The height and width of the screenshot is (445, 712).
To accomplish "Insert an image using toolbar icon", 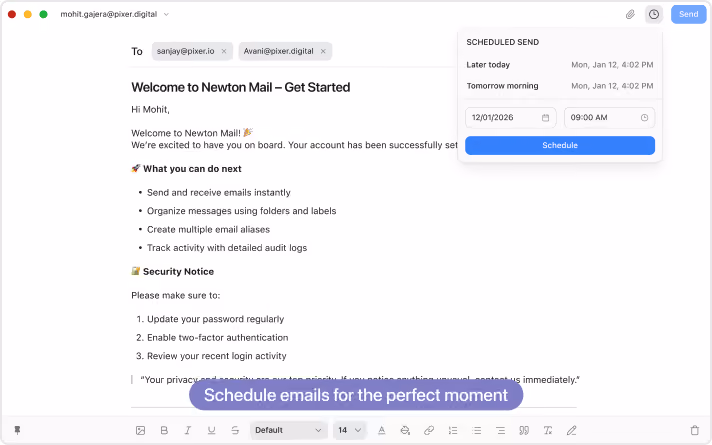I will (x=140, y=430).
